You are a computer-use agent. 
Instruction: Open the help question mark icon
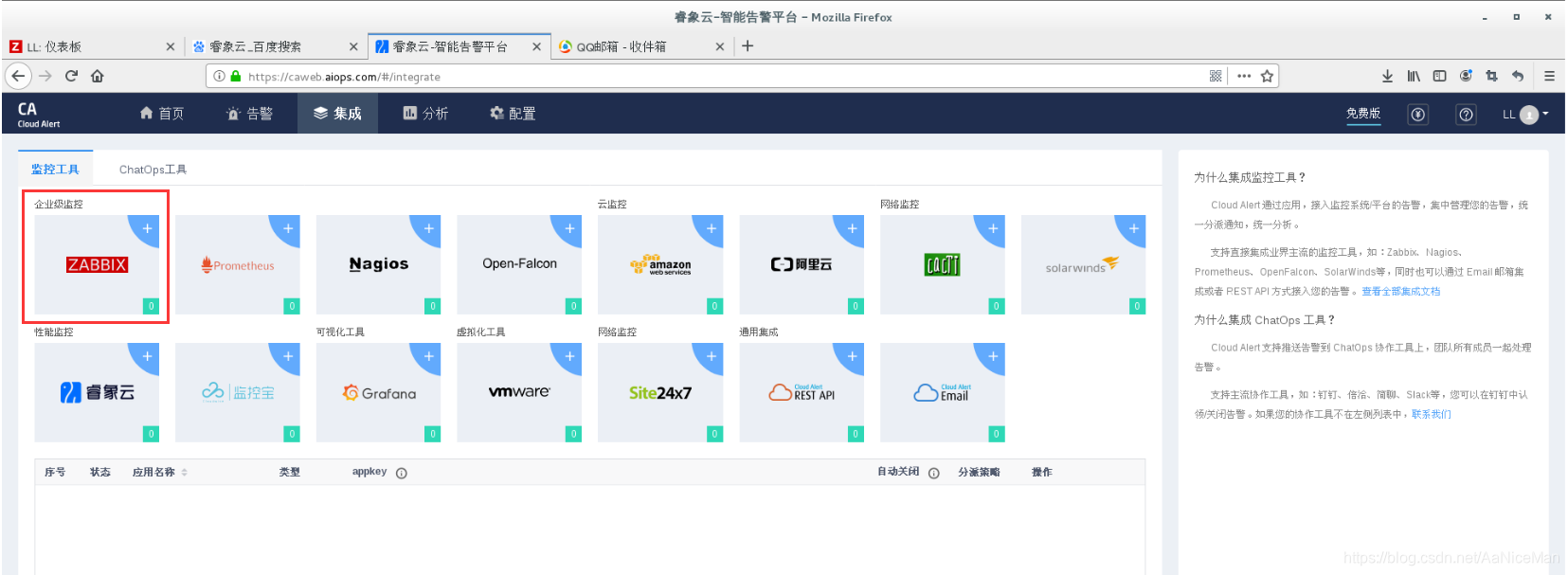pyautogui.click(x=1467, y=115)
